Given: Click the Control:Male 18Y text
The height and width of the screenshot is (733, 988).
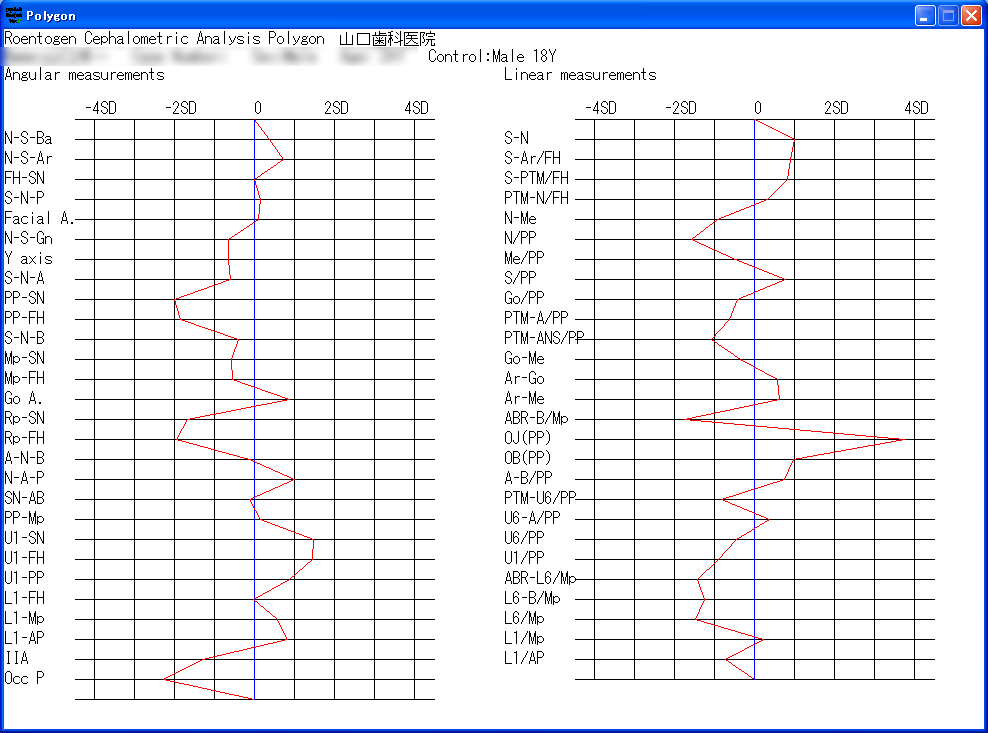Looking at the screenshot, I should pos(492,56).
